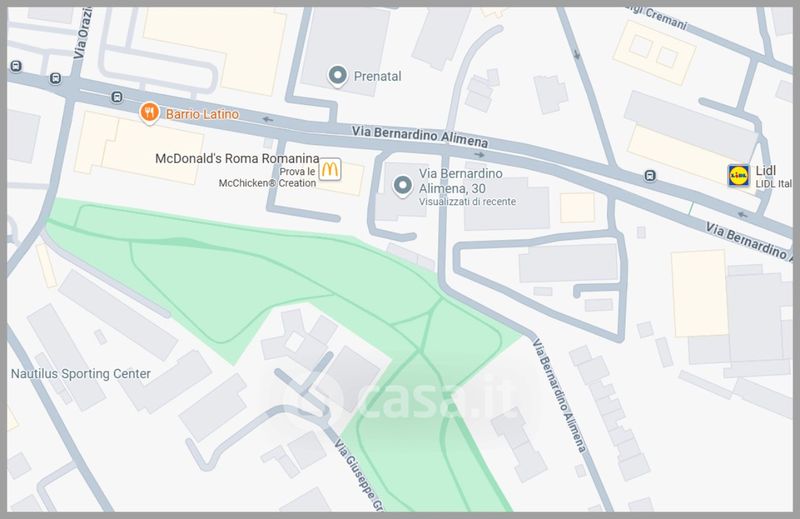Select the bus stop icon left of Barrio Latino

(117, 97)
